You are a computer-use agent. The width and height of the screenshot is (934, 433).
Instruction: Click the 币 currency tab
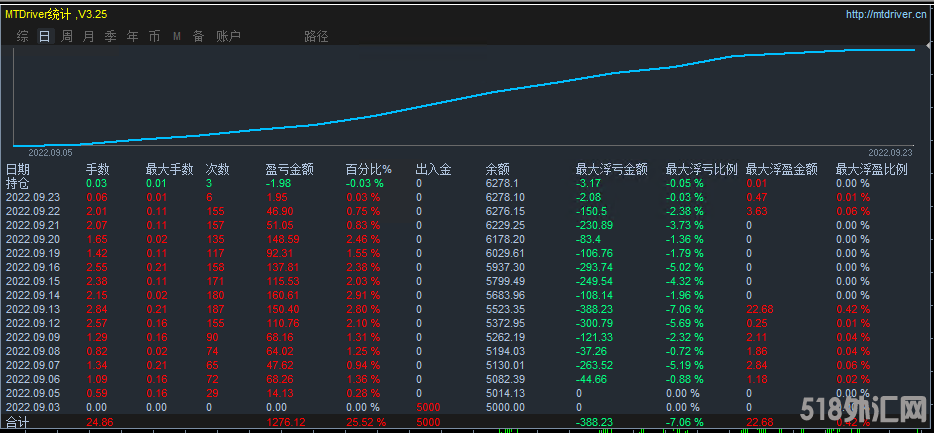(154, 36)
